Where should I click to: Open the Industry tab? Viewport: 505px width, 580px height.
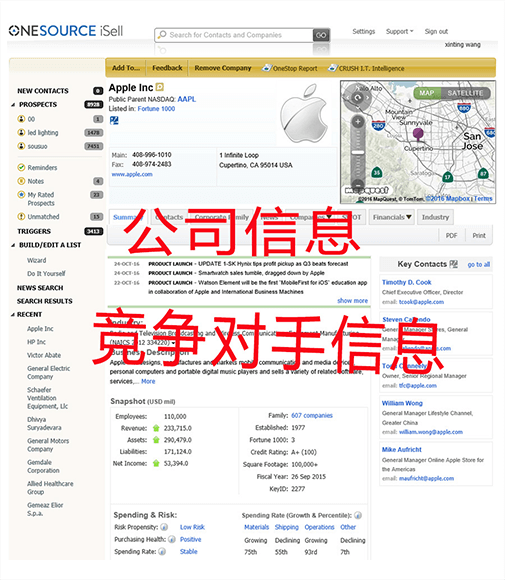click(x=435, y=217)
